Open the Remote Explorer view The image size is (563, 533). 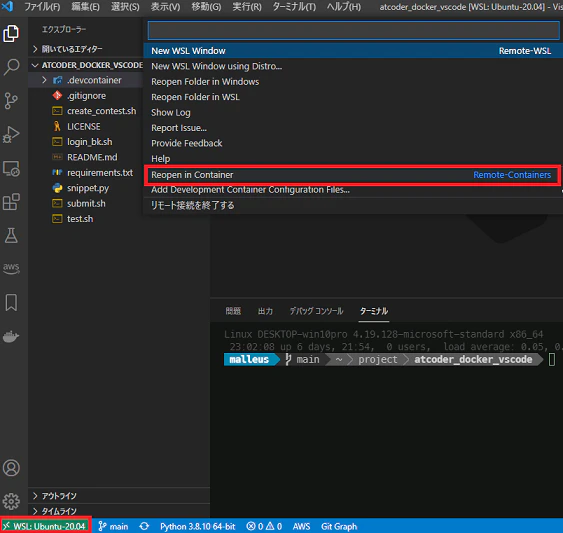point(11,168)
